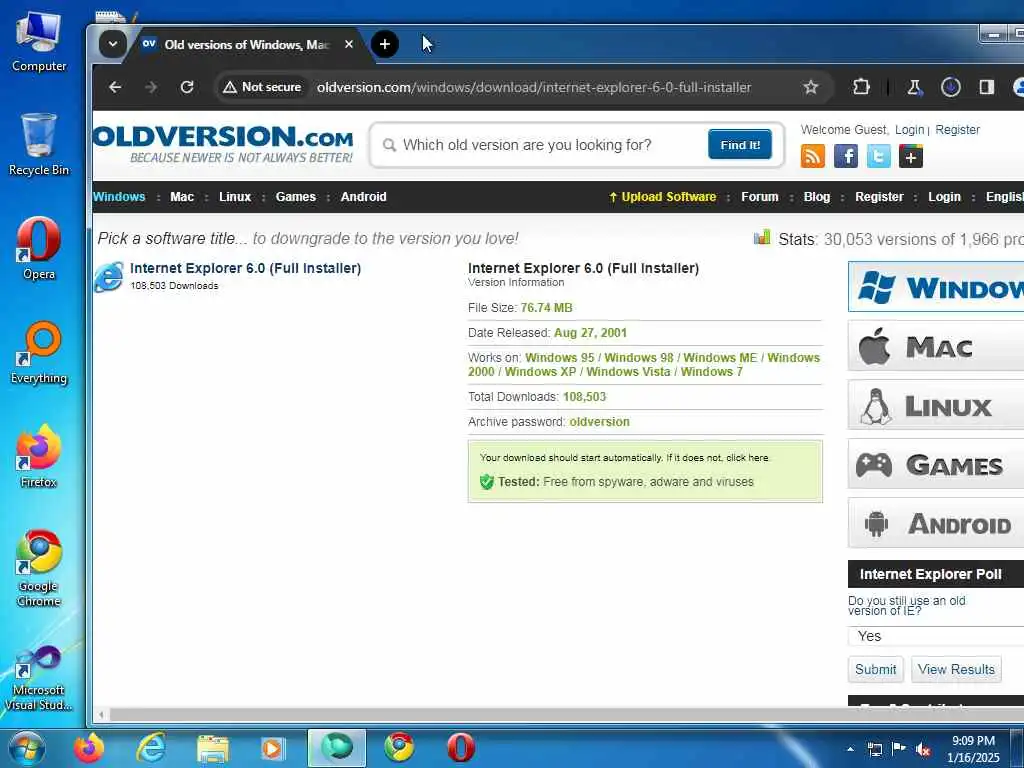Select the Old versions of Windows tab
1024x768 pixels.
coord(246,44)
